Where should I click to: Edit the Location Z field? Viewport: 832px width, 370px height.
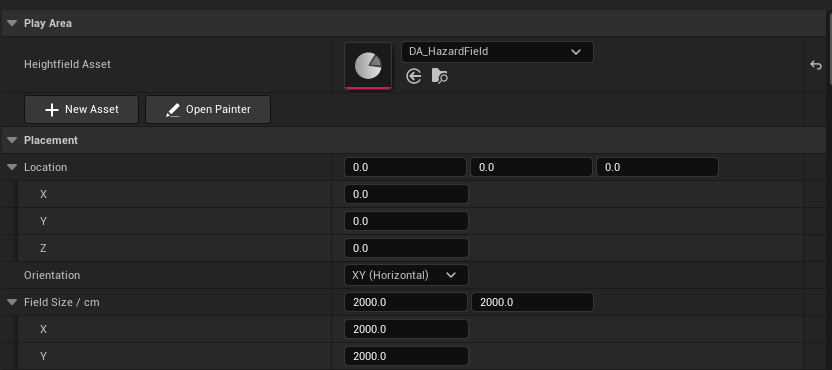point(406,248)
